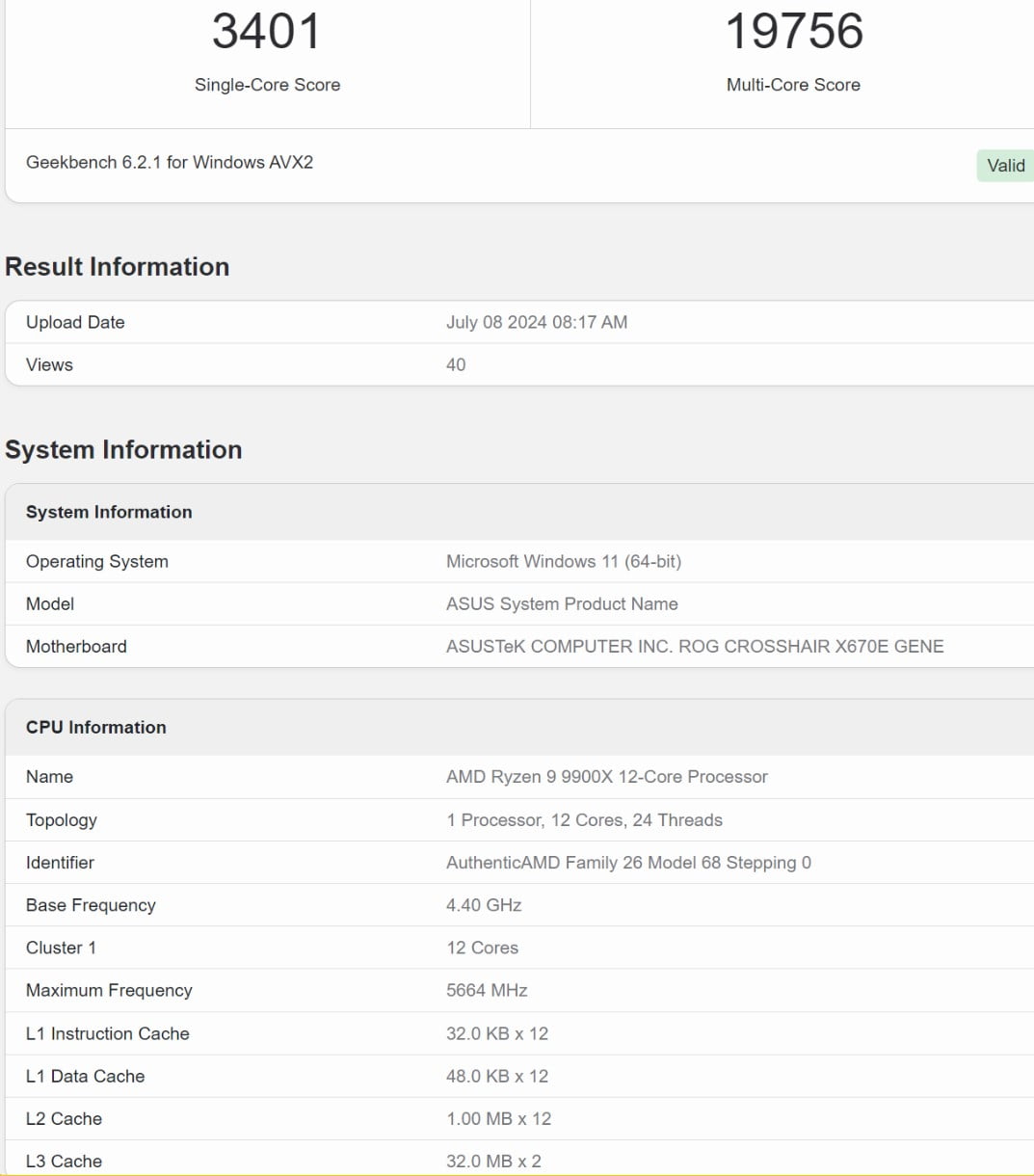Click the Views count value 40
1034x1176 pixels.
(x=456, y=364)
